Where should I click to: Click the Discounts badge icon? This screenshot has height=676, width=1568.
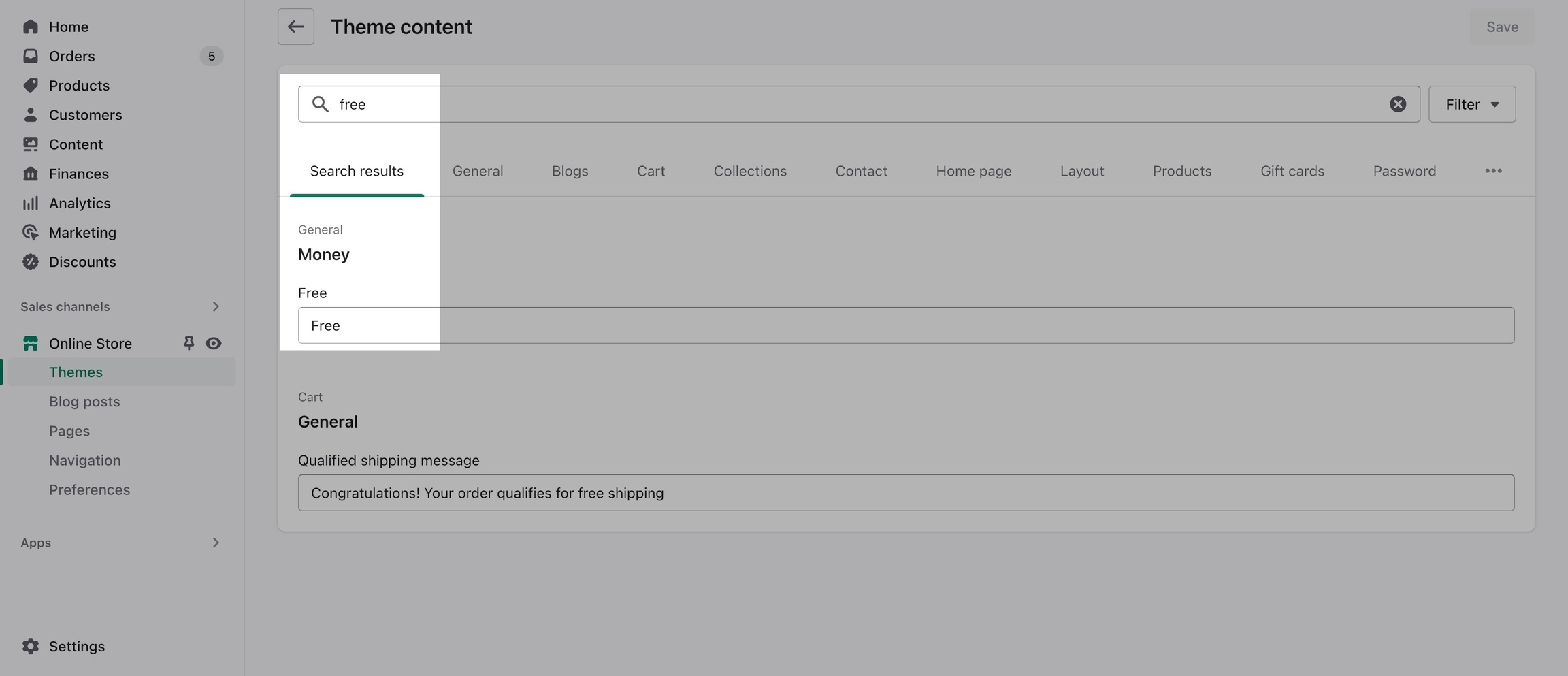click(x=31, y=262)
